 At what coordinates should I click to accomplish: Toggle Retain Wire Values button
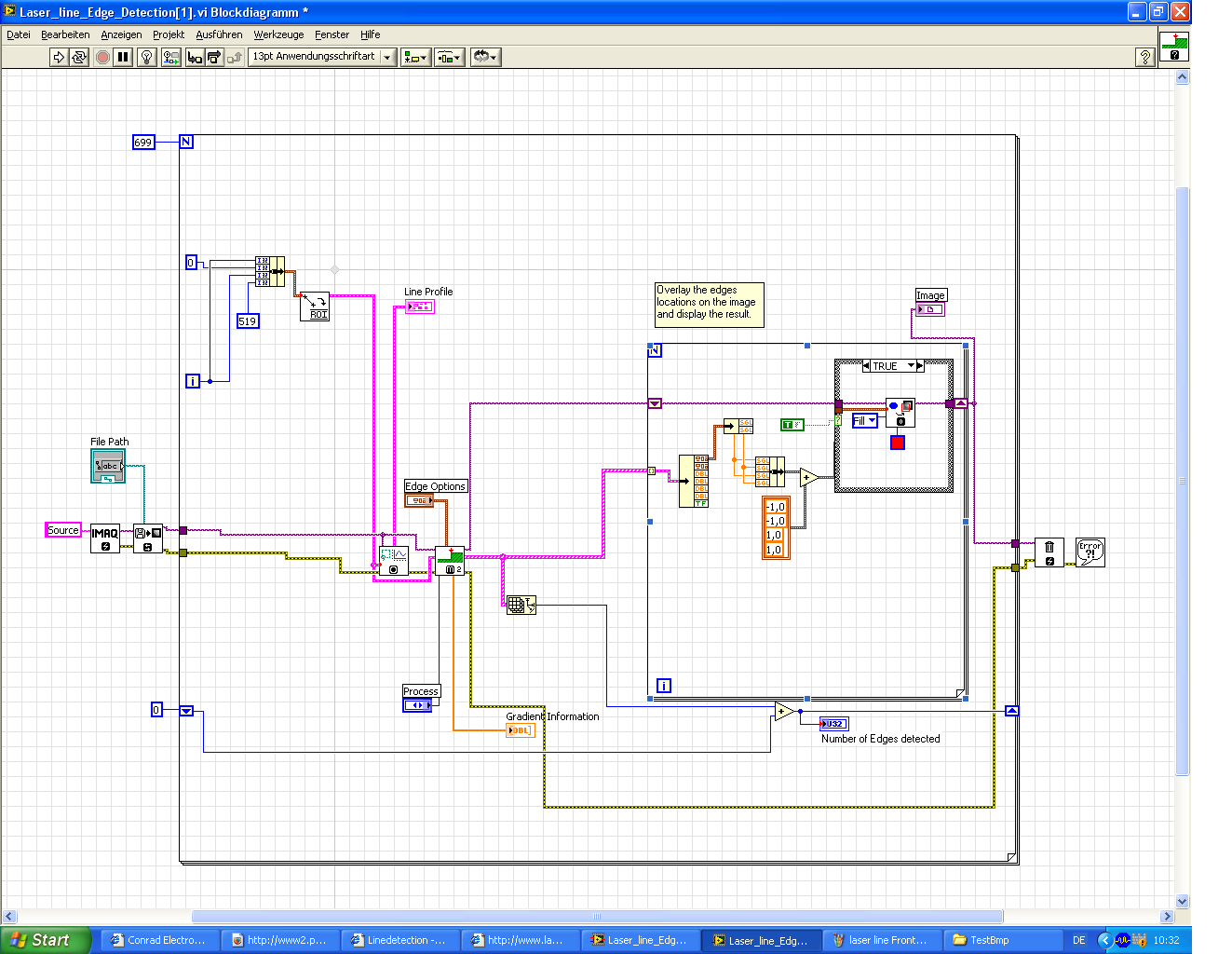(170, 58)
